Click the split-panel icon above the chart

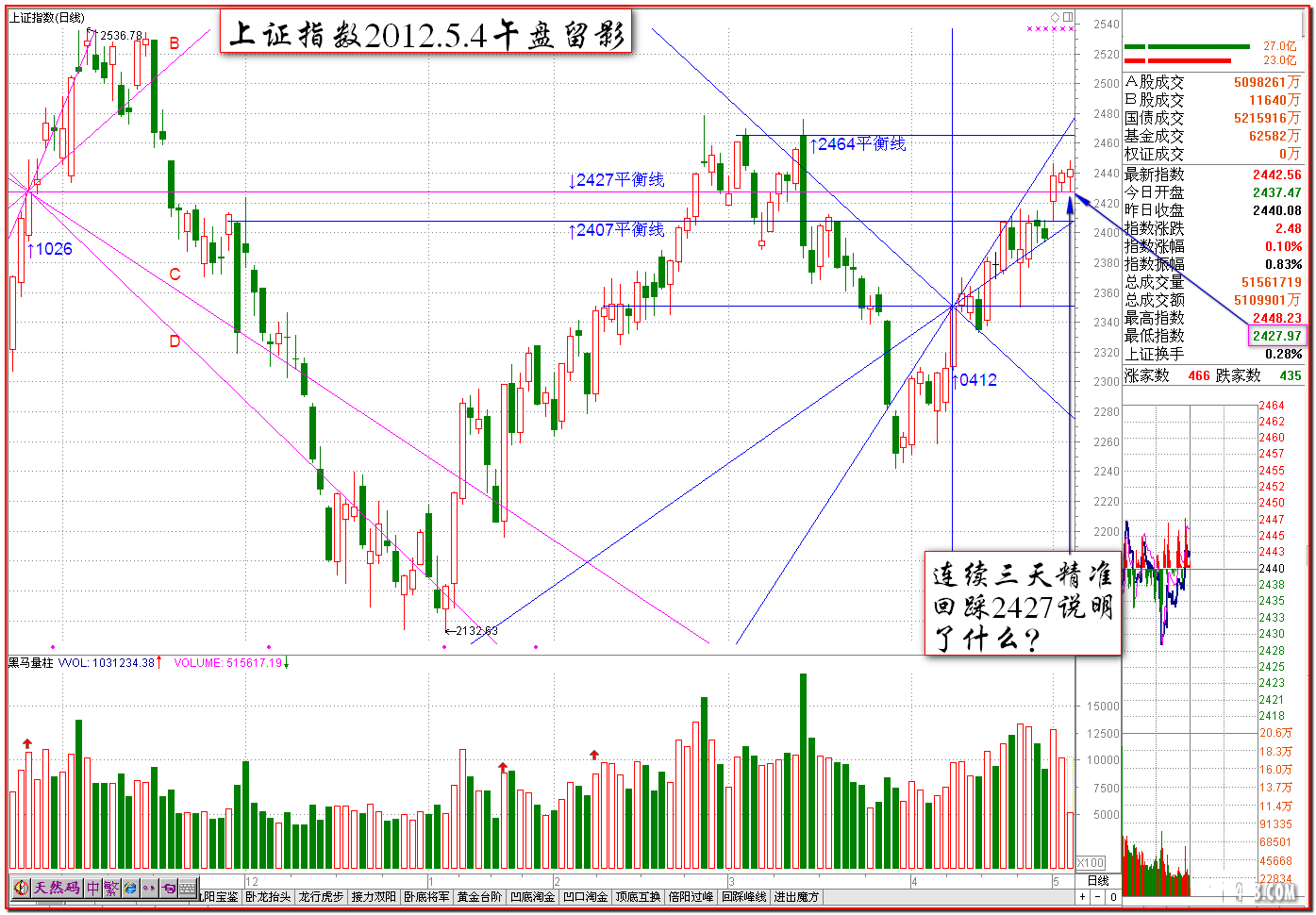click(x=1068, y=17)
